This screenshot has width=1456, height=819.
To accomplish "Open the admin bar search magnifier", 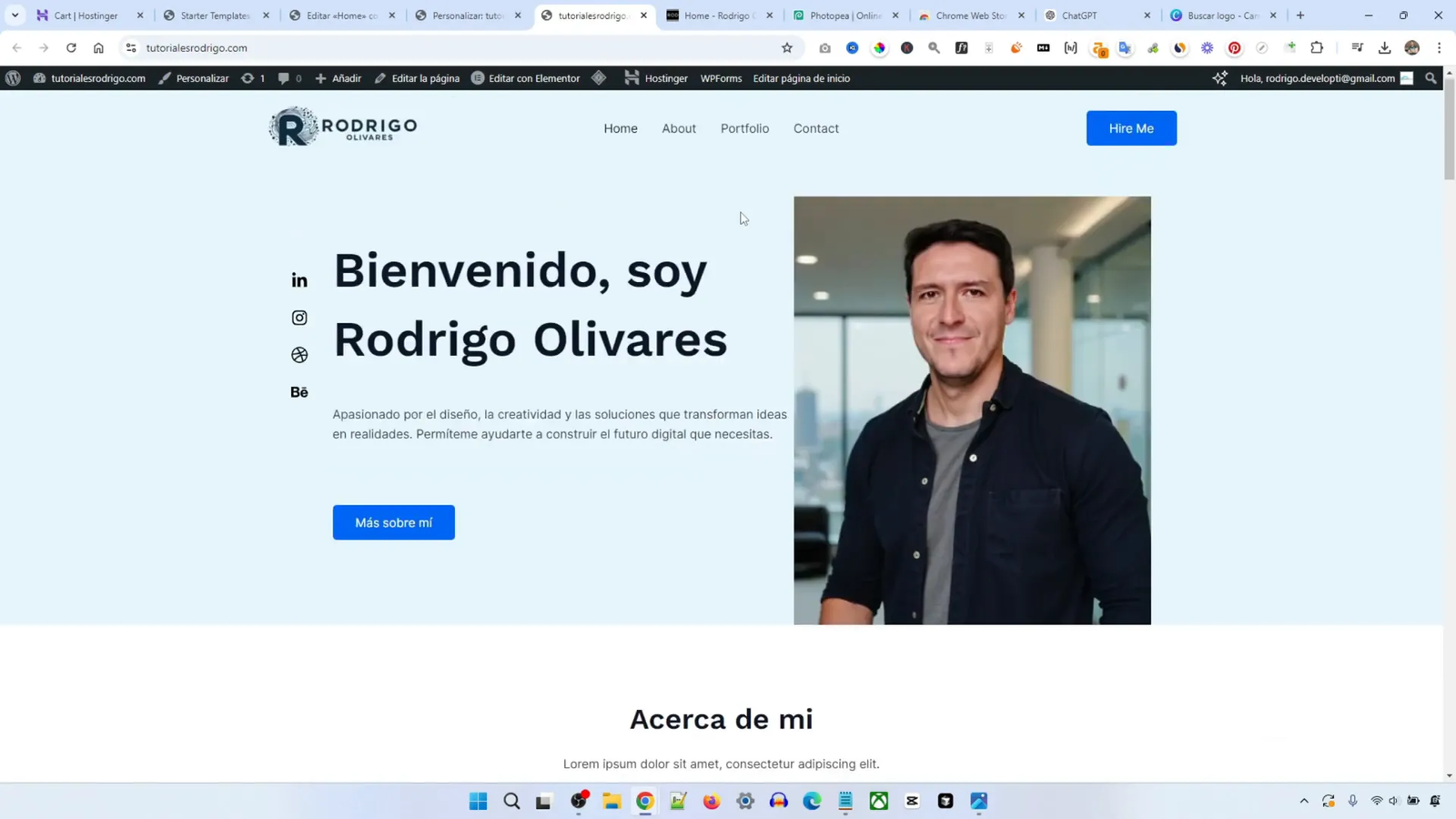I will [x=1431, y=78].
